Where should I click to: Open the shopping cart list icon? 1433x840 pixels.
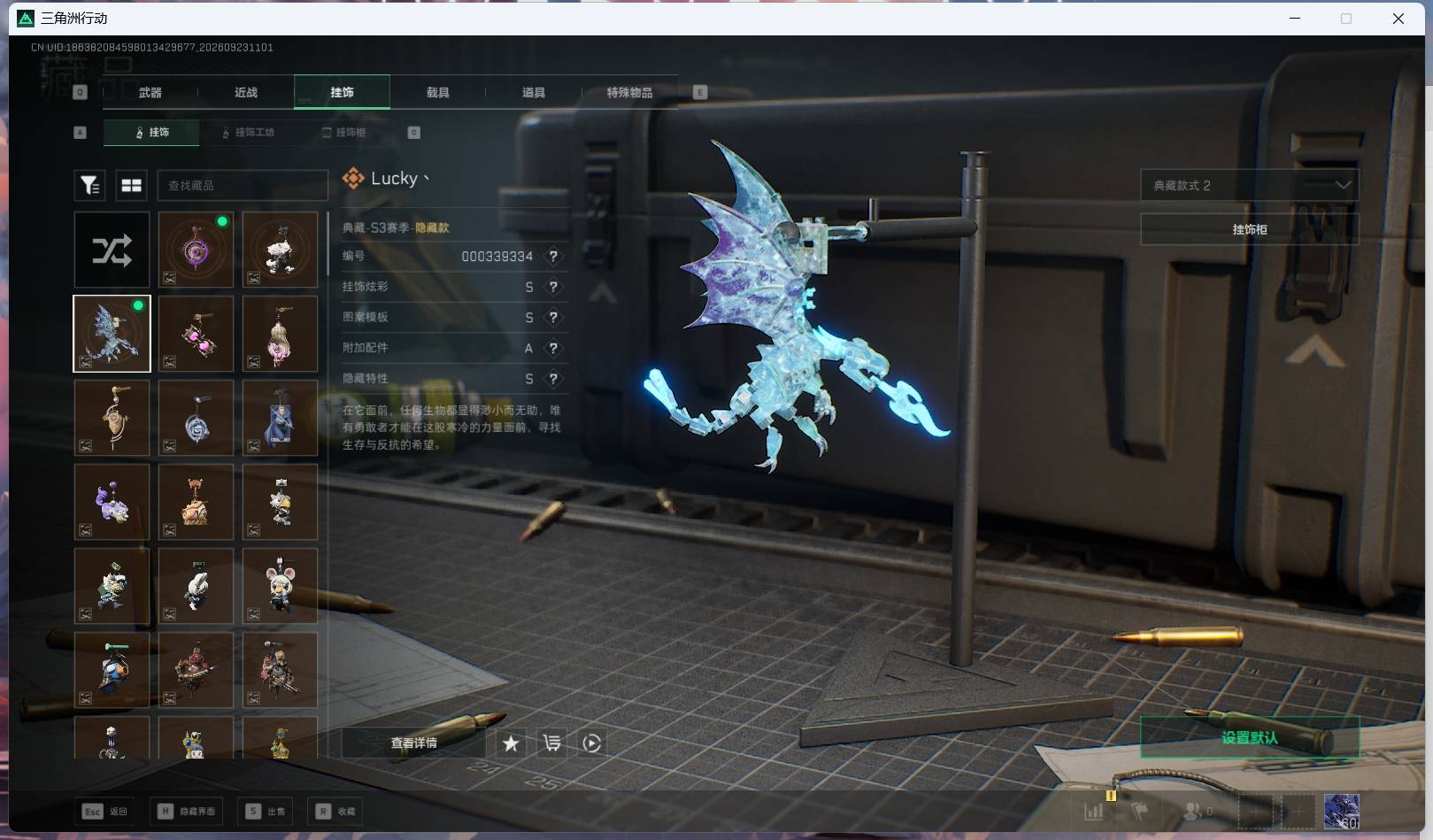(x=551, y=744)
